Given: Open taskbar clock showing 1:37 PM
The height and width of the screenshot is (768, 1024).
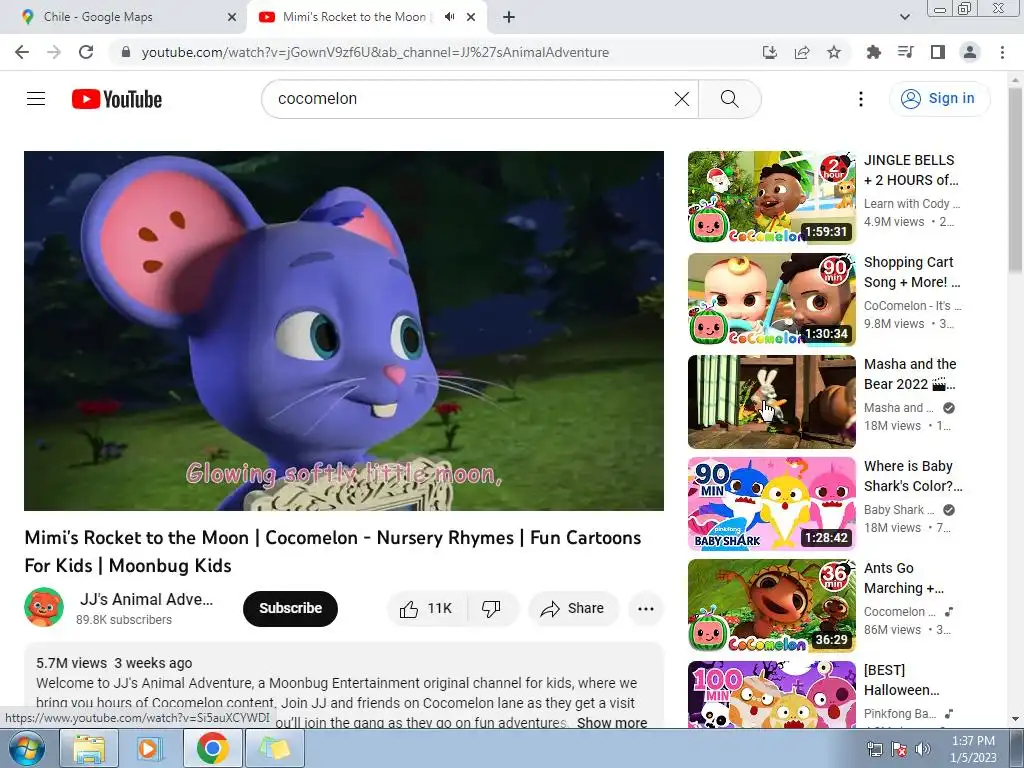Looking at the screenshot, I should [x=973, y=749].
